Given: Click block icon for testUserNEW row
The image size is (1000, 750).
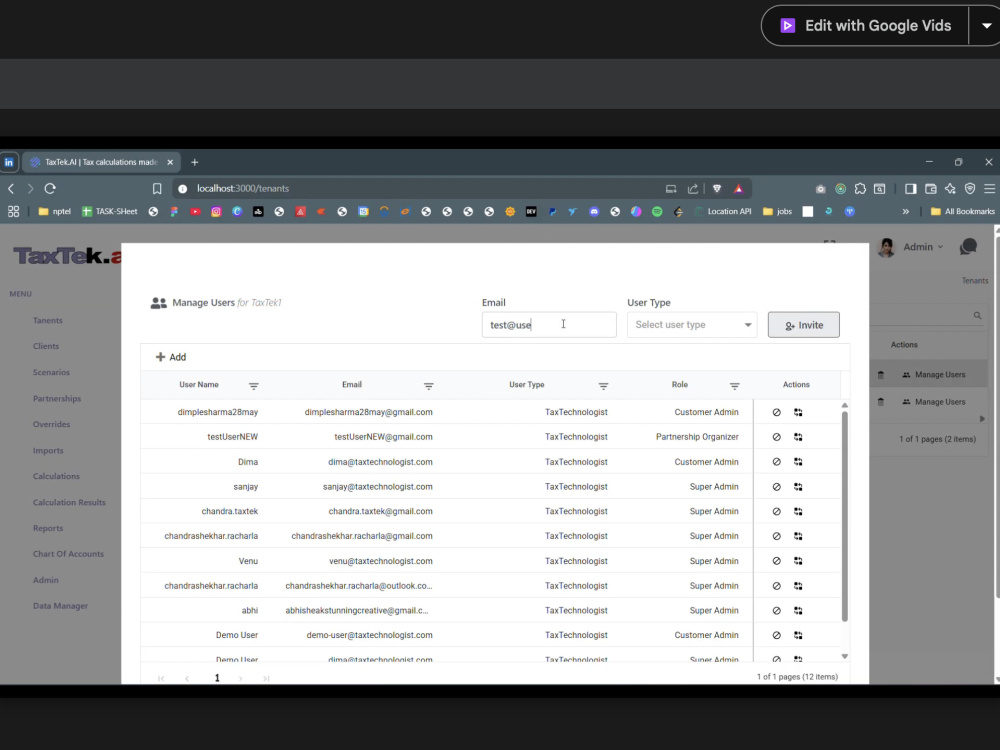Looking at the screenshot, I should pyautogui.click(x=776, y=437).
